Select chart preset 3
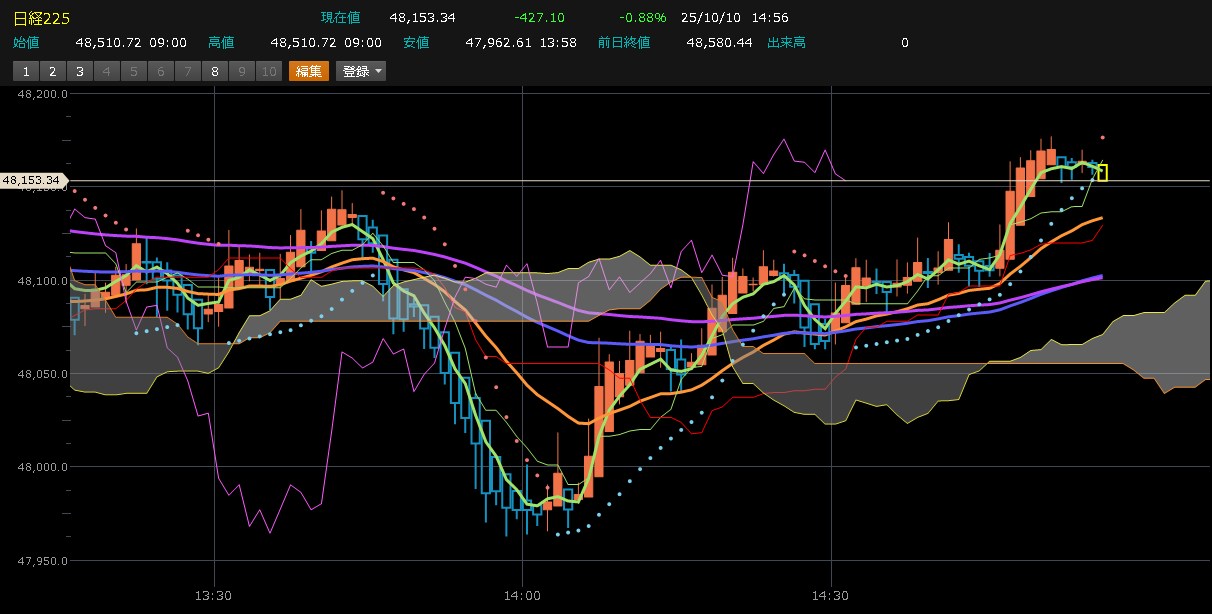This screenshot has width=1212, height=614. point(79,71)
